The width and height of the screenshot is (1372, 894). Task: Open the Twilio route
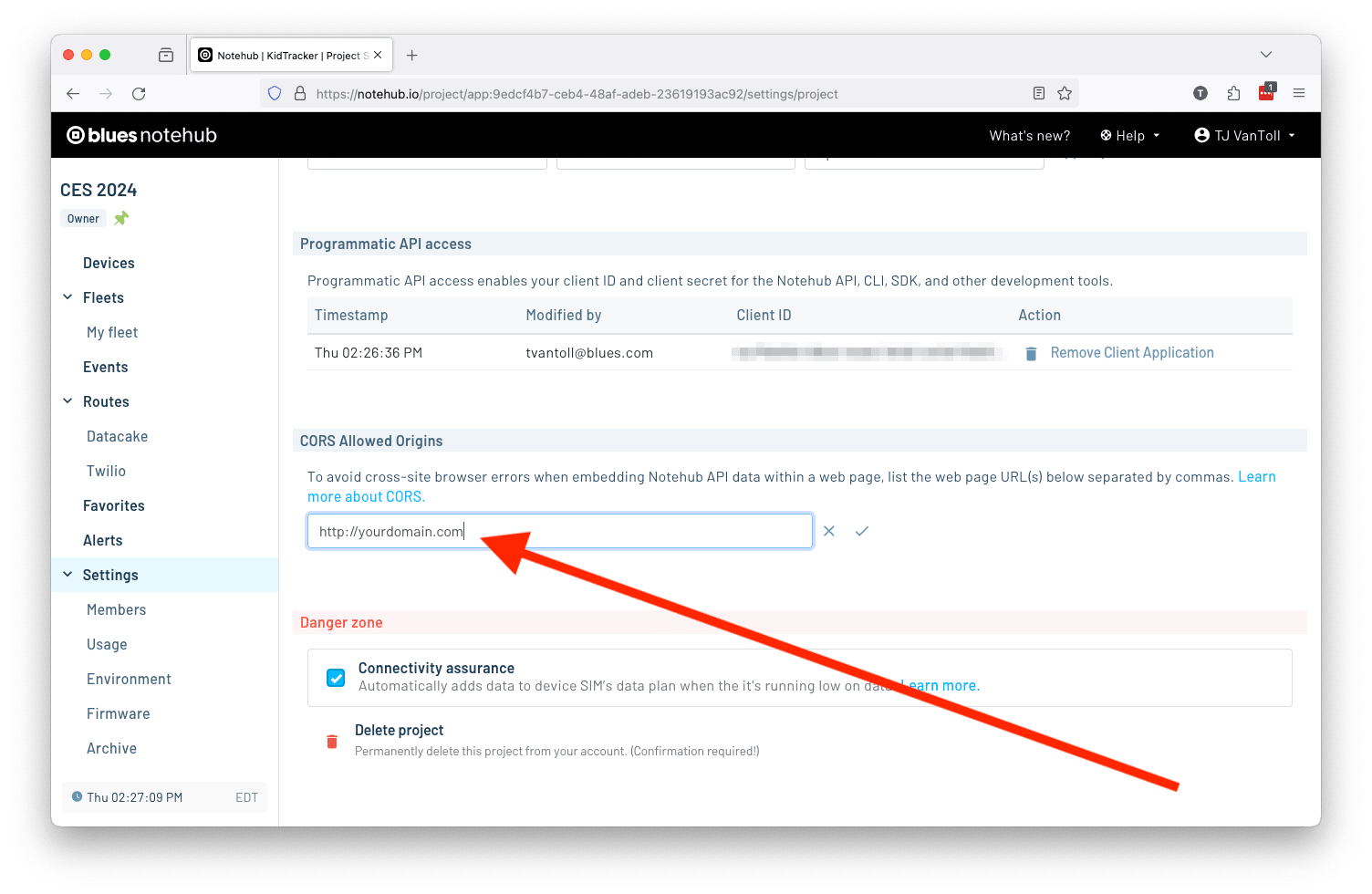click(106, 471)
